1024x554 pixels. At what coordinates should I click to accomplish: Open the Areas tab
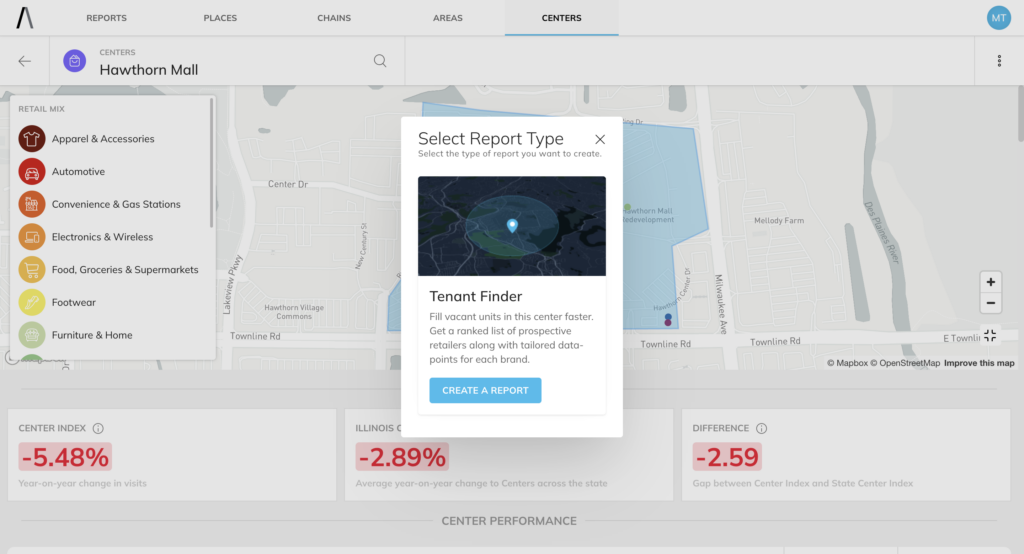pyautogui.click(x=447, y=18)
